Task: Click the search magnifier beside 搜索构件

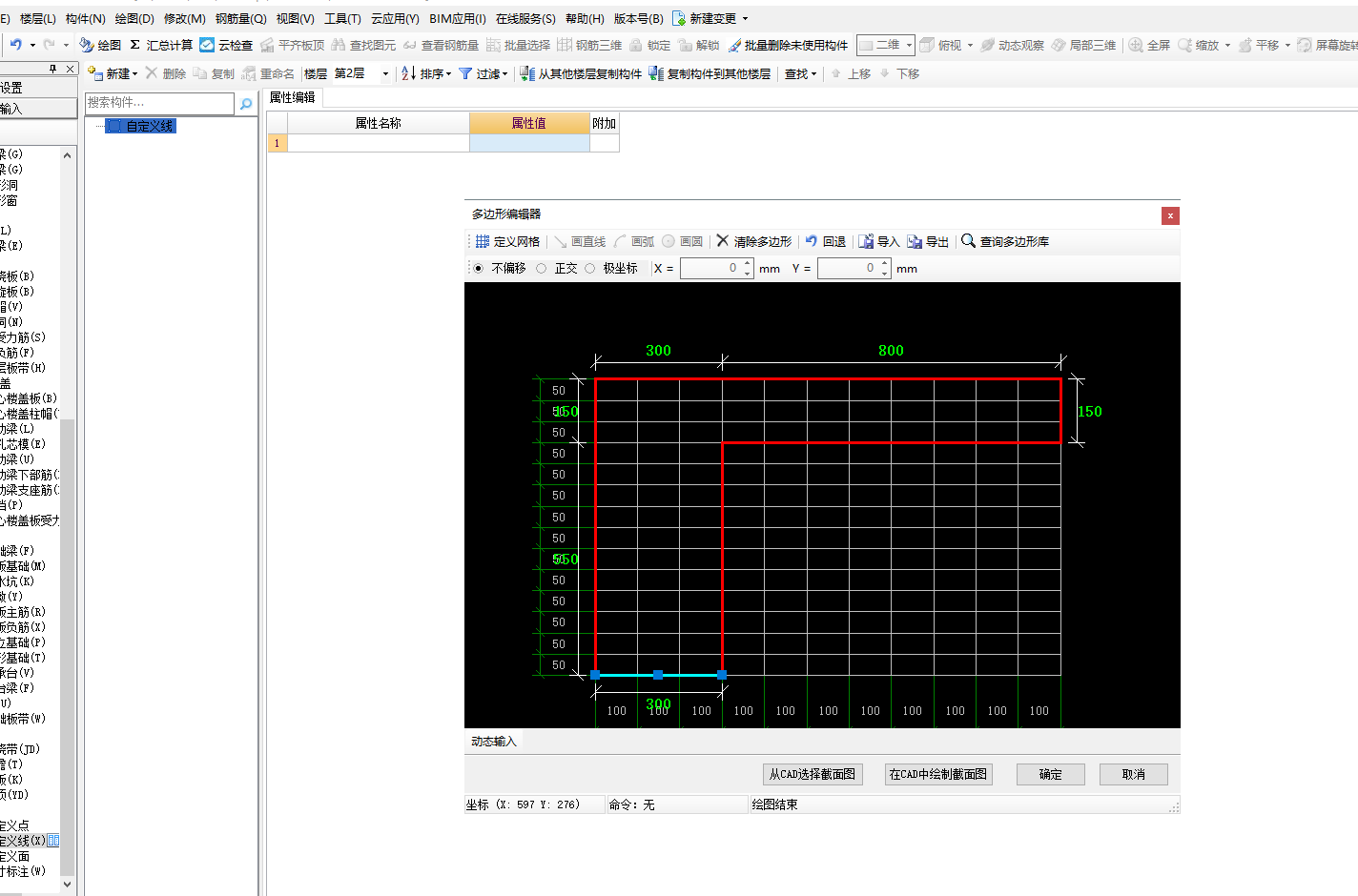Action: [x=246, y=103]
